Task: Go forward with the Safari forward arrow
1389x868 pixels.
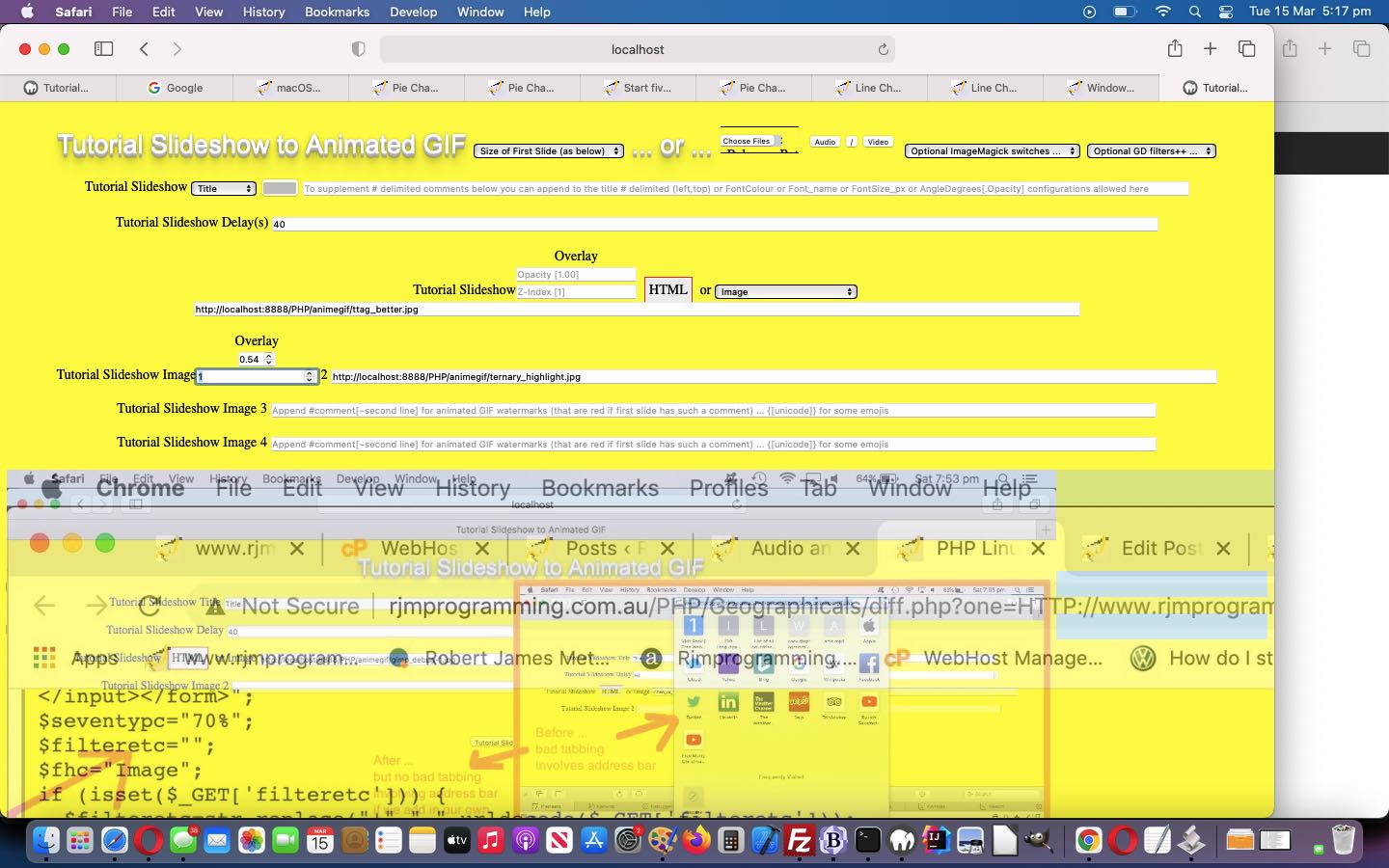Action: 177,49
